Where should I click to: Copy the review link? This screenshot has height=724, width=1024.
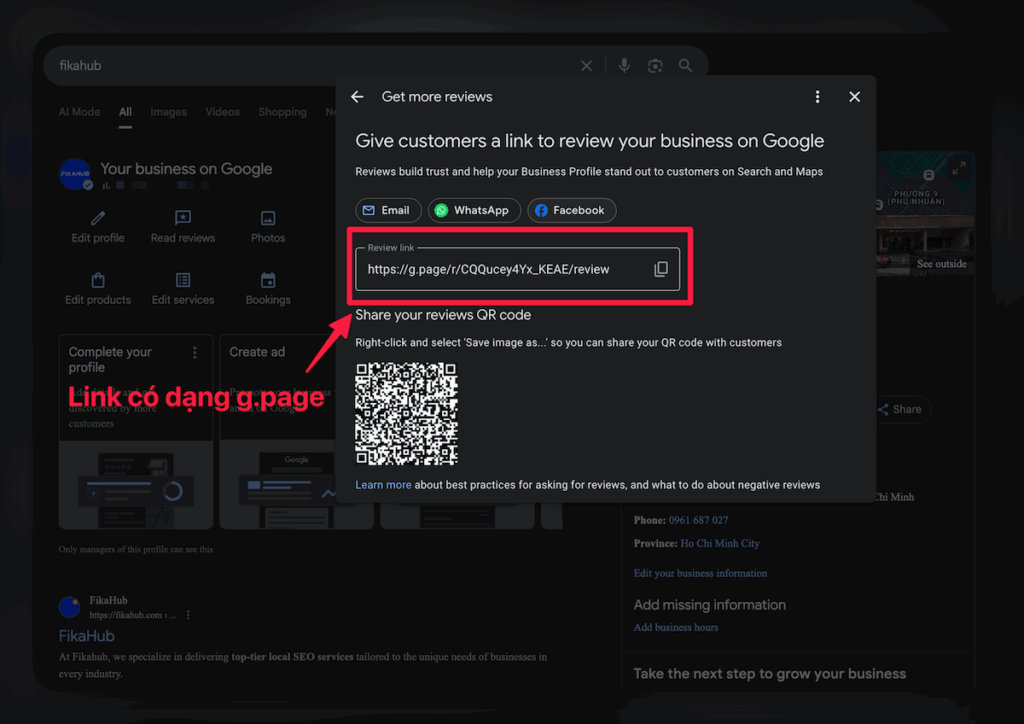(661, 269)
